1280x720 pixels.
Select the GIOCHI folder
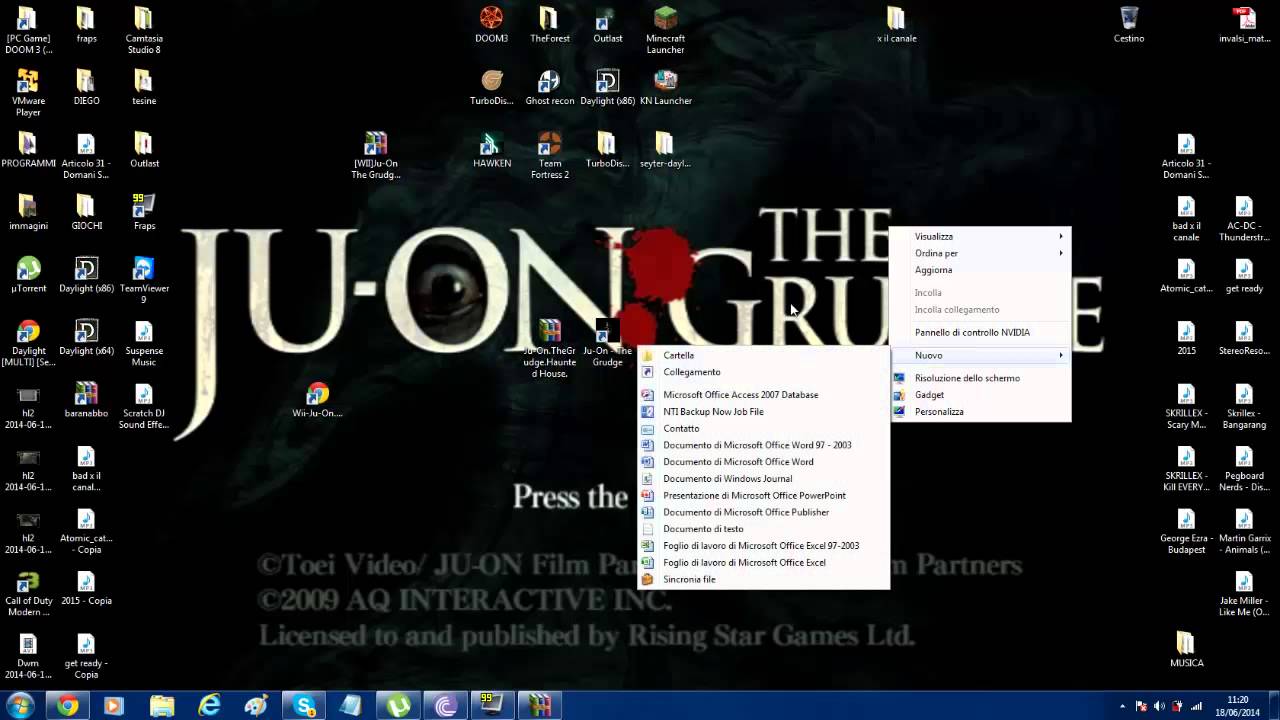(x=86, y=212)
